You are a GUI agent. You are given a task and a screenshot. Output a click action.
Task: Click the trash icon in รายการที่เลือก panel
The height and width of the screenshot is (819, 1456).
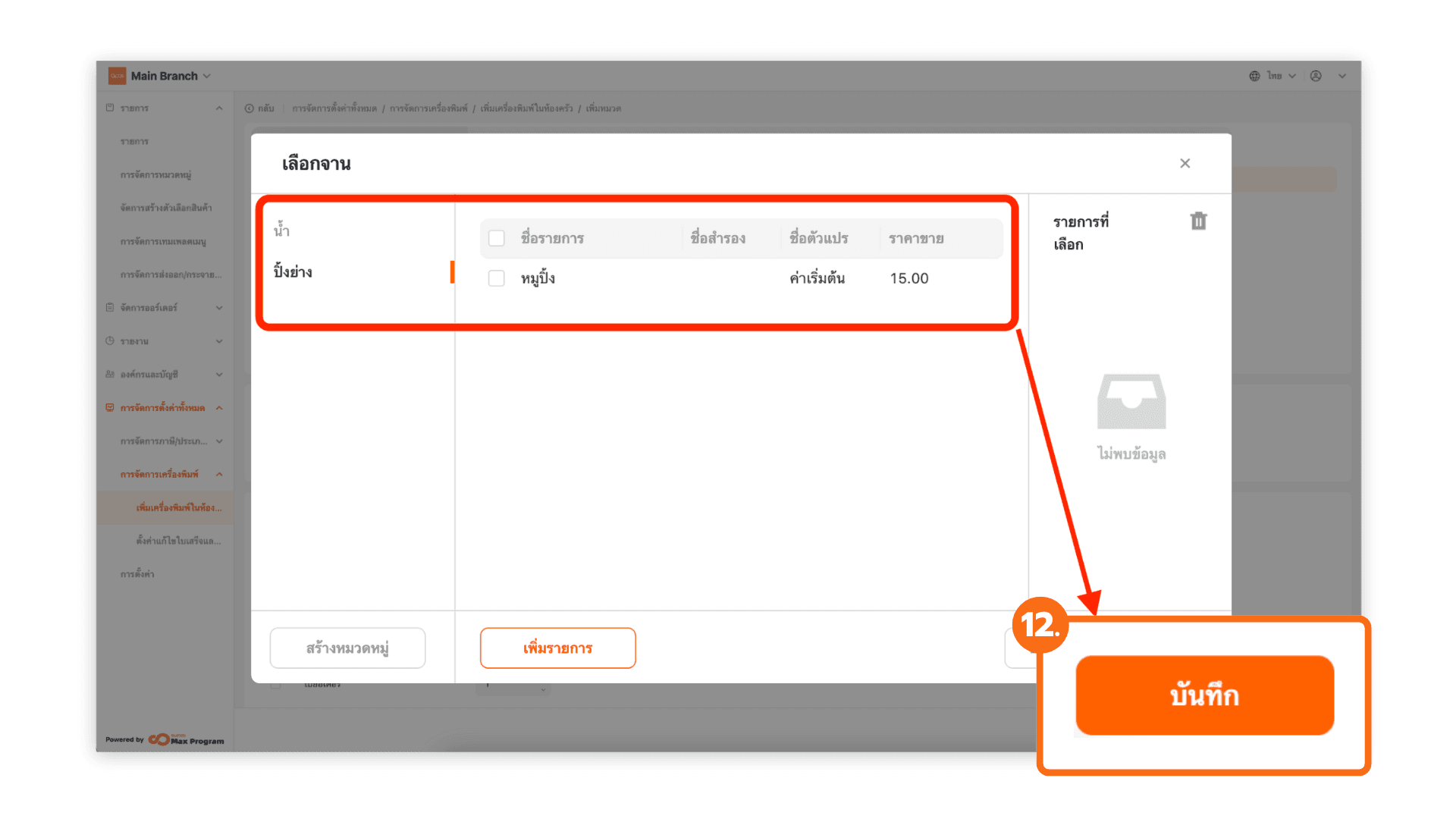coord(1198,221)
